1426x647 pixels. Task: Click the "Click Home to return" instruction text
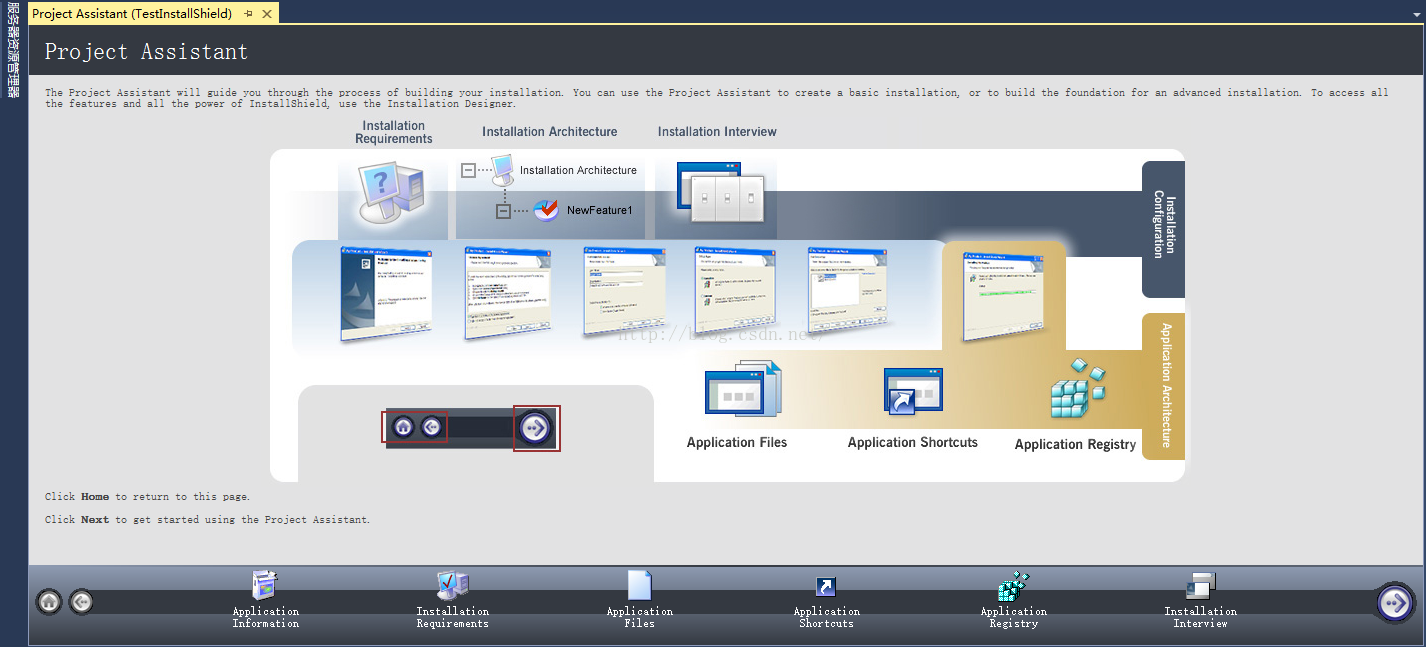click(x=147, y=497)
